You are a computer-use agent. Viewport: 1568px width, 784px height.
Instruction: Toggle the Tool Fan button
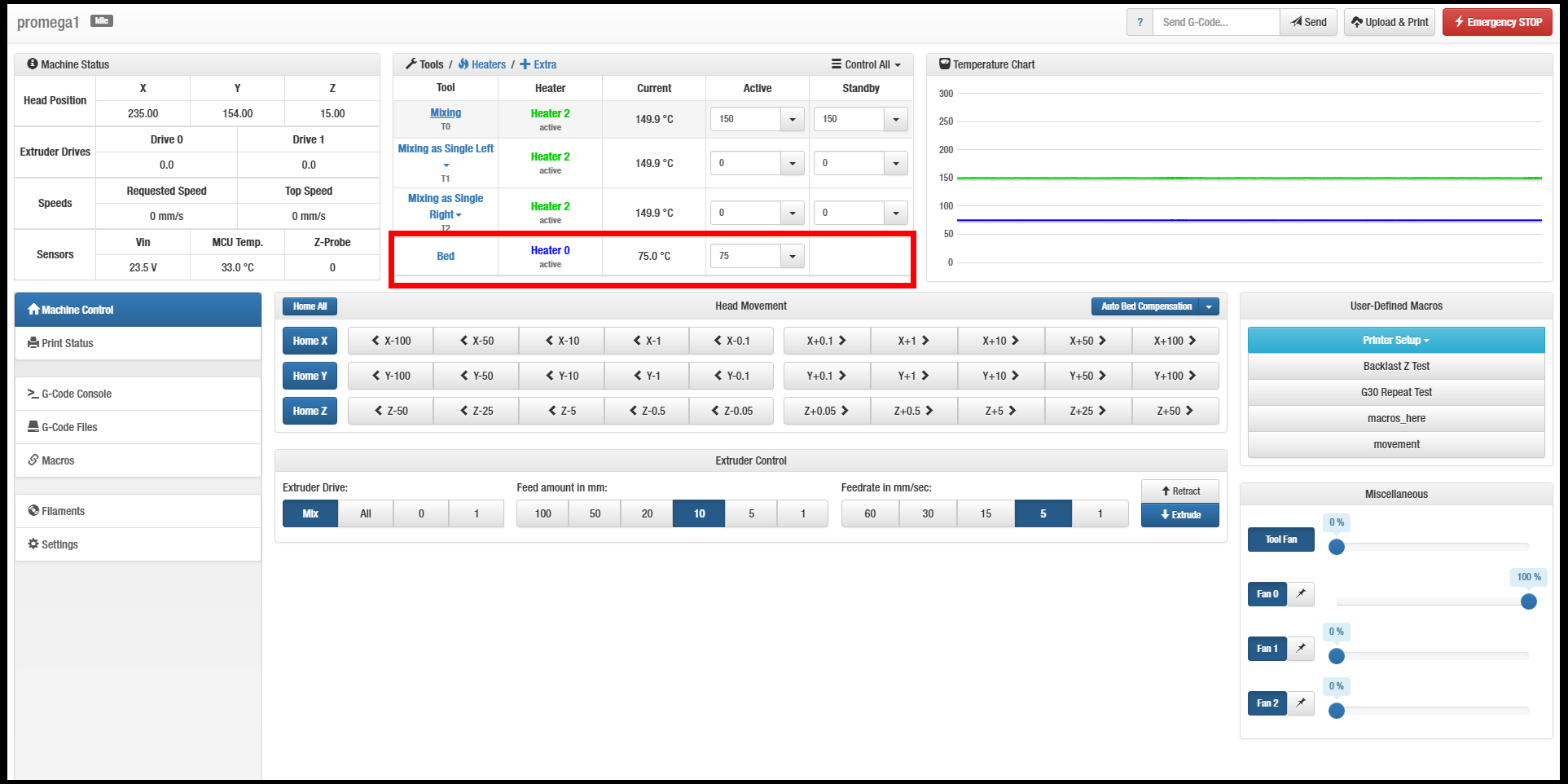[1280, 540]
